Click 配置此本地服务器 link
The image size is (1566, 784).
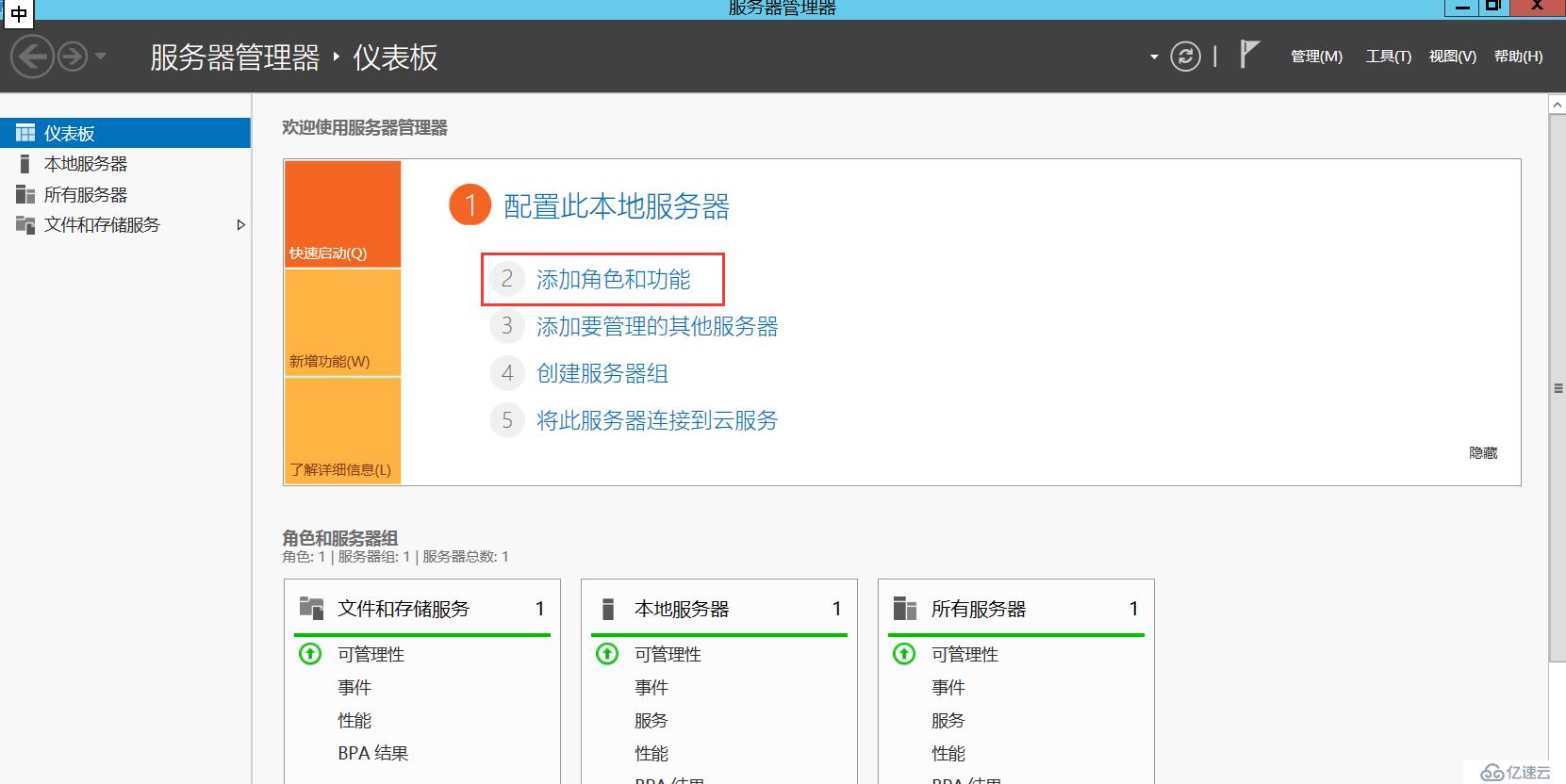617,206
